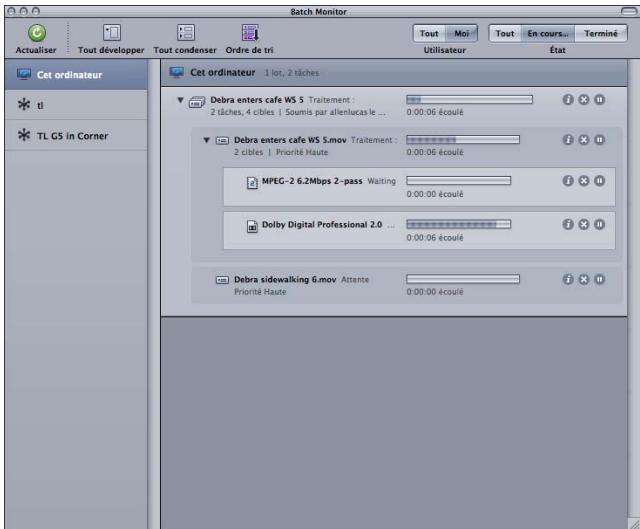Click the Cet ordinateur header monitor icon
This screenshot has height=529, width=640.
pos(177,73)
